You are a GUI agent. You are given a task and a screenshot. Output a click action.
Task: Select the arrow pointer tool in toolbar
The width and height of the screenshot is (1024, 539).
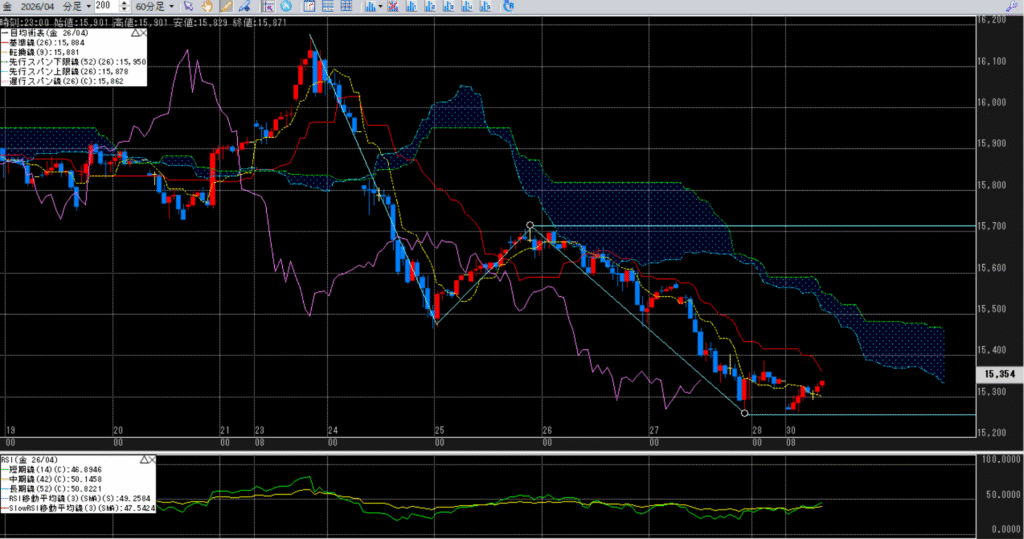click(x=188, y=7)
